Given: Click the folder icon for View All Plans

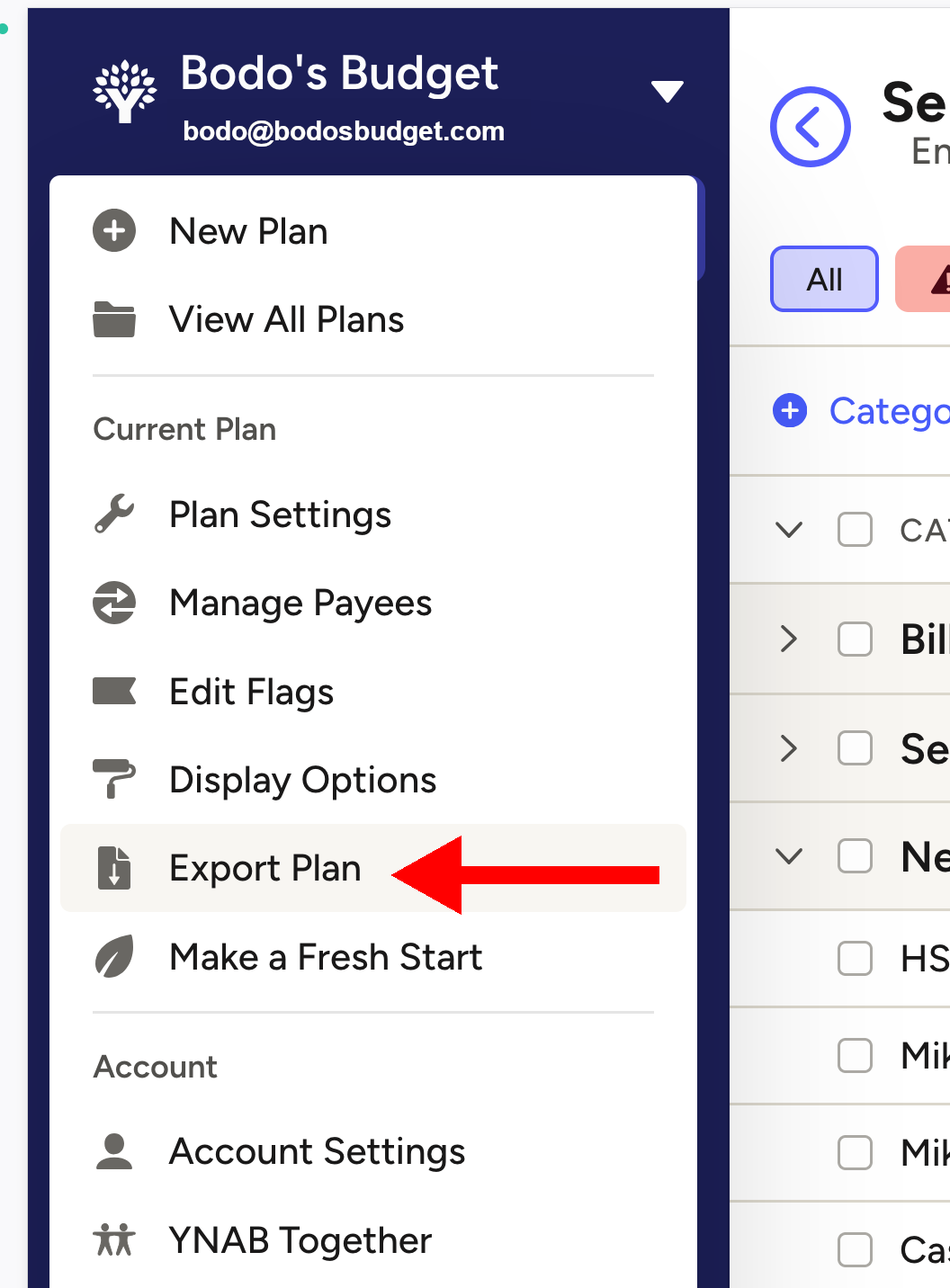Looking at the screenshot, I should click(x=114, y=319).
